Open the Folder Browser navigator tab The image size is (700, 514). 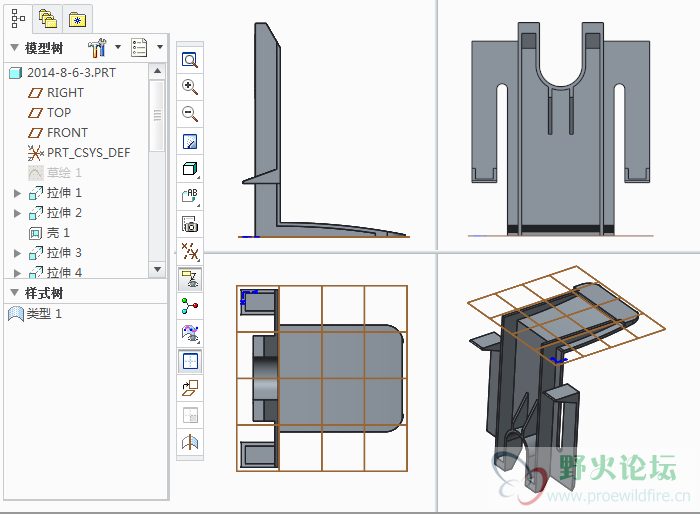point(47,19)
